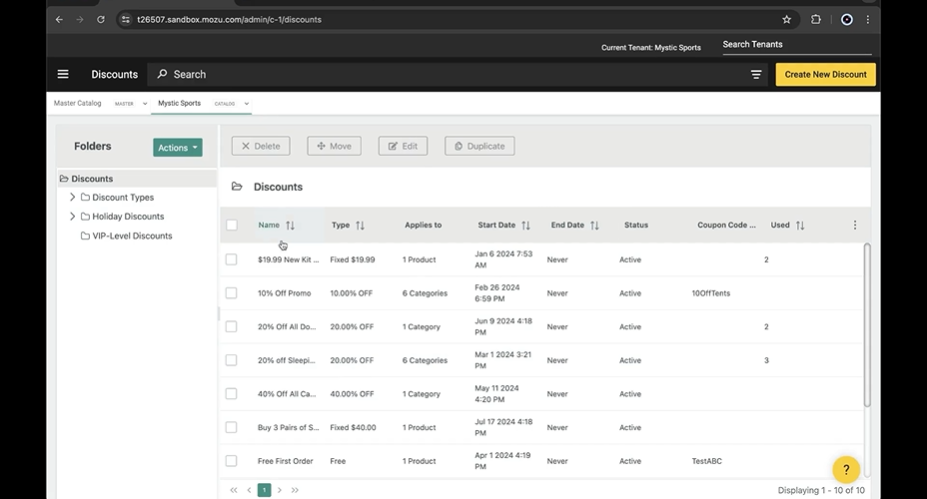Click the Applies to column header
The height and width of the screenshot is (499, 927).
point(423,225)
